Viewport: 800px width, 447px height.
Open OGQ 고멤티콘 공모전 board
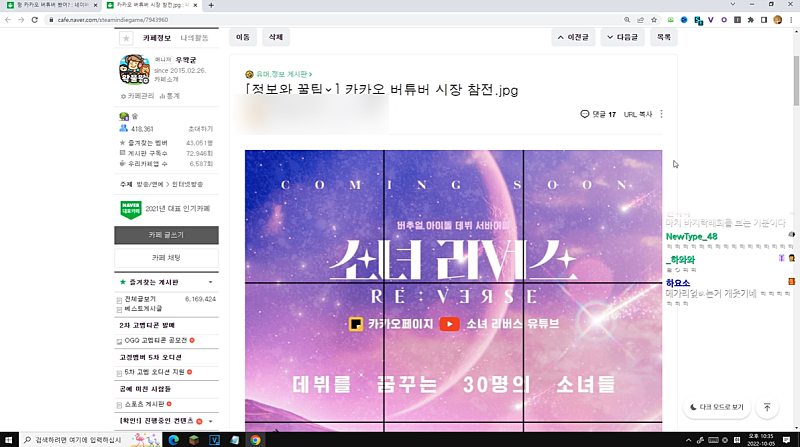pyautogui.click(x=156, y=340)
